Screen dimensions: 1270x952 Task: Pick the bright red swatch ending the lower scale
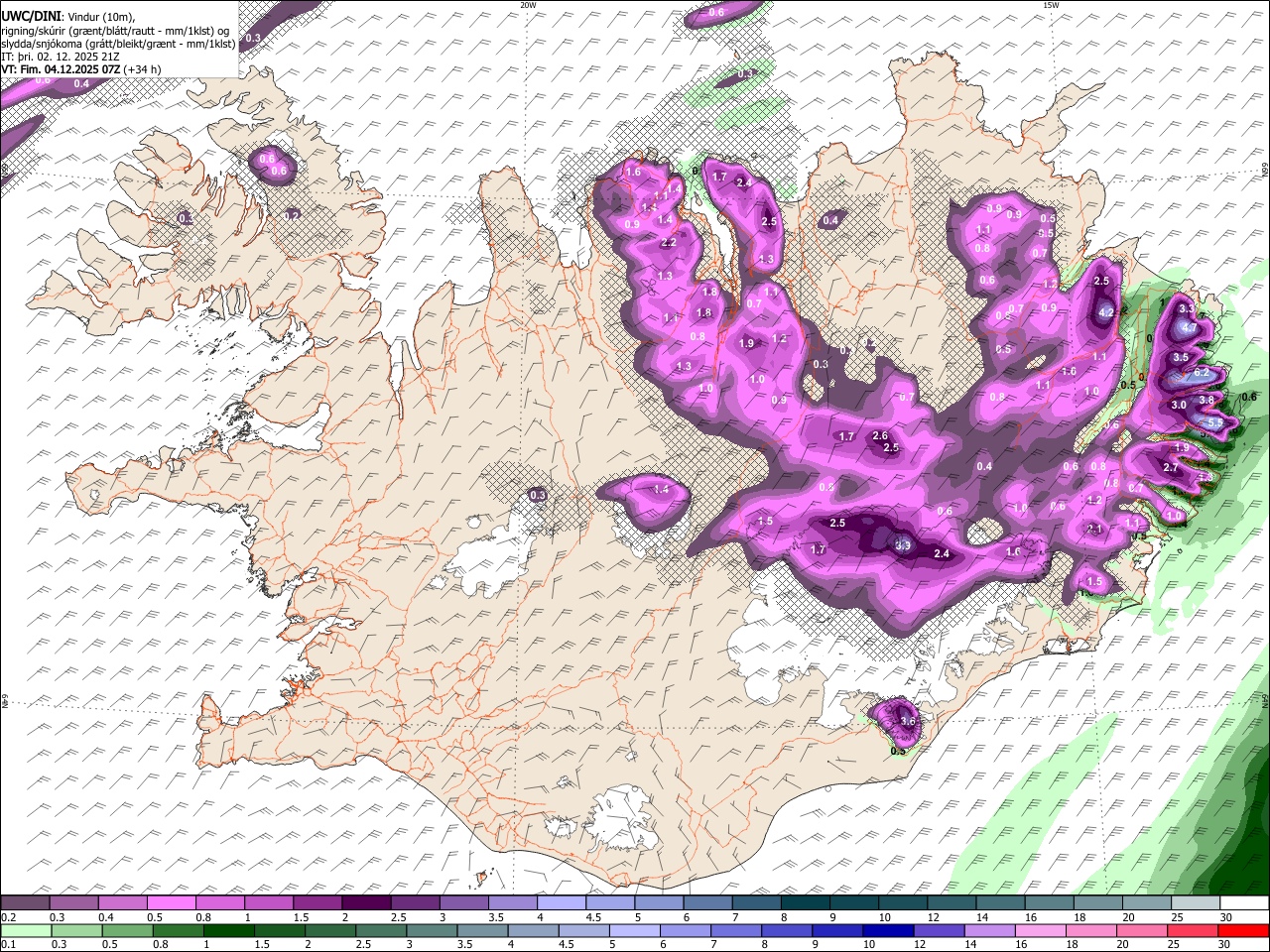pyautogui.click(x=1243, y=930)
